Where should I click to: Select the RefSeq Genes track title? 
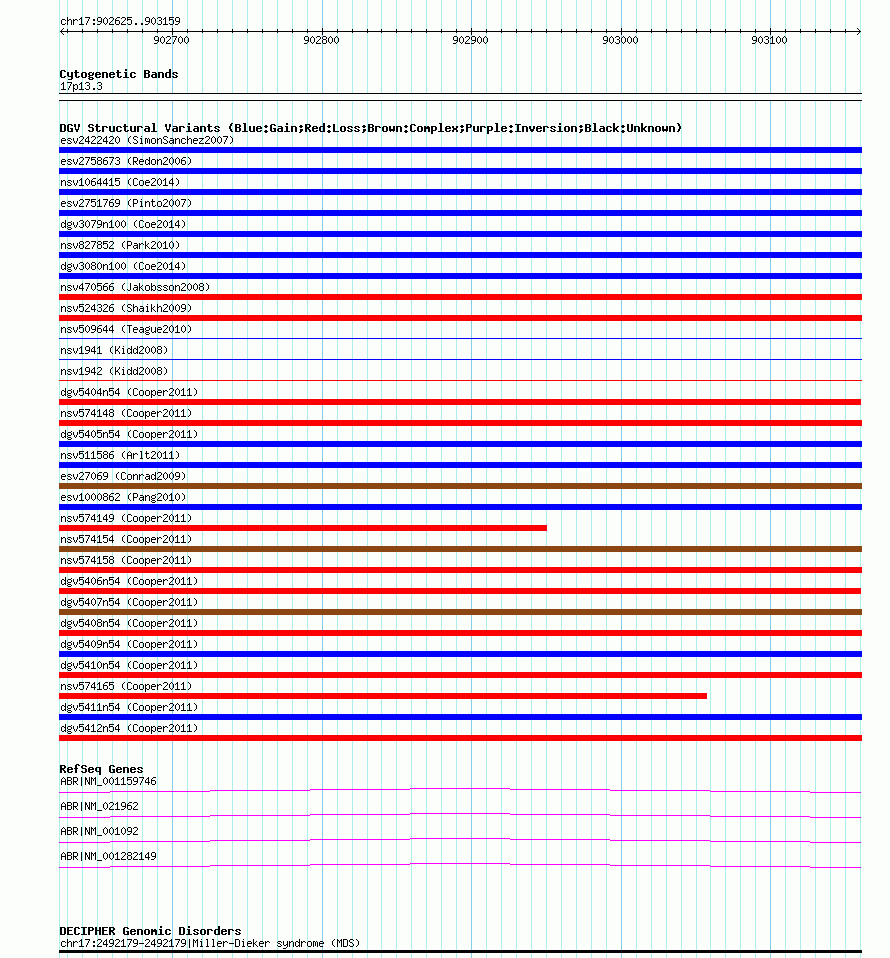click(x=101, y=769)
